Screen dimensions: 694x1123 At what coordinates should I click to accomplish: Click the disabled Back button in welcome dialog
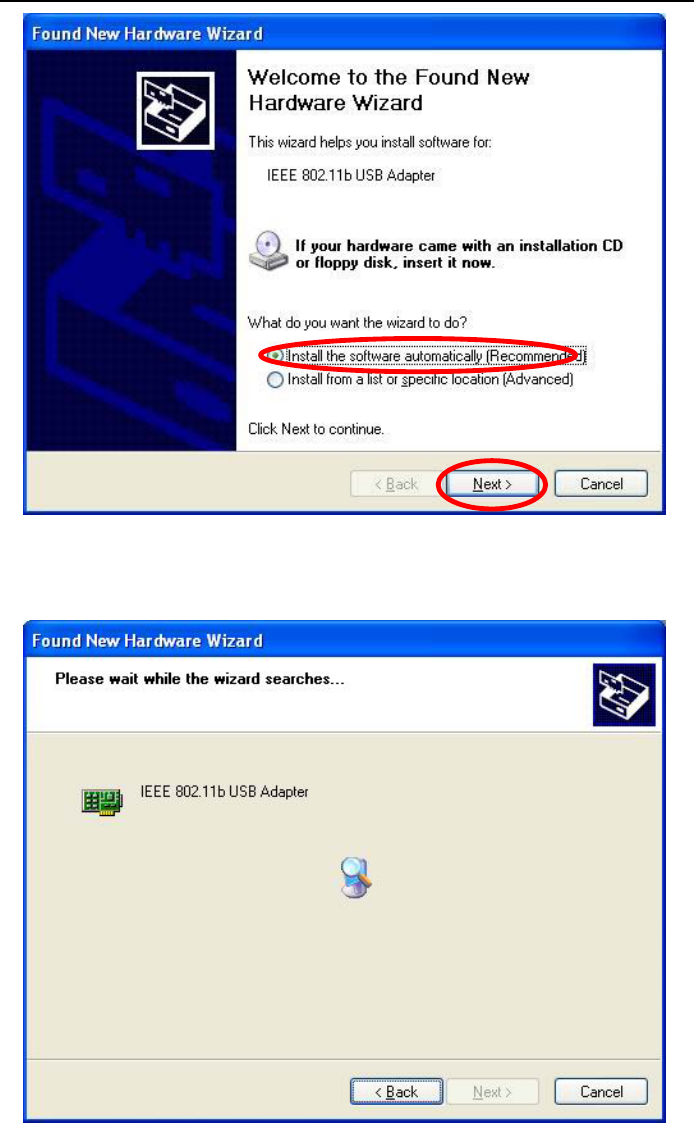pos(396,484)
